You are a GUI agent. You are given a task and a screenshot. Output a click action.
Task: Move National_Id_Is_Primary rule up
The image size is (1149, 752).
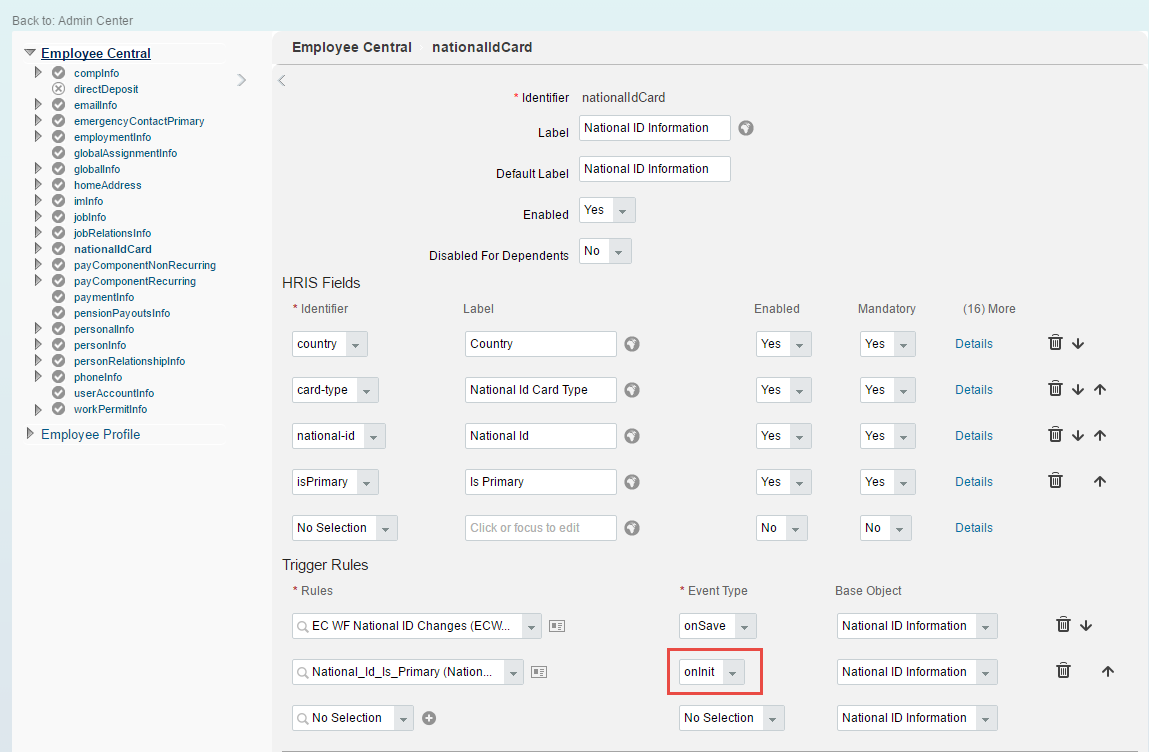1108,671
